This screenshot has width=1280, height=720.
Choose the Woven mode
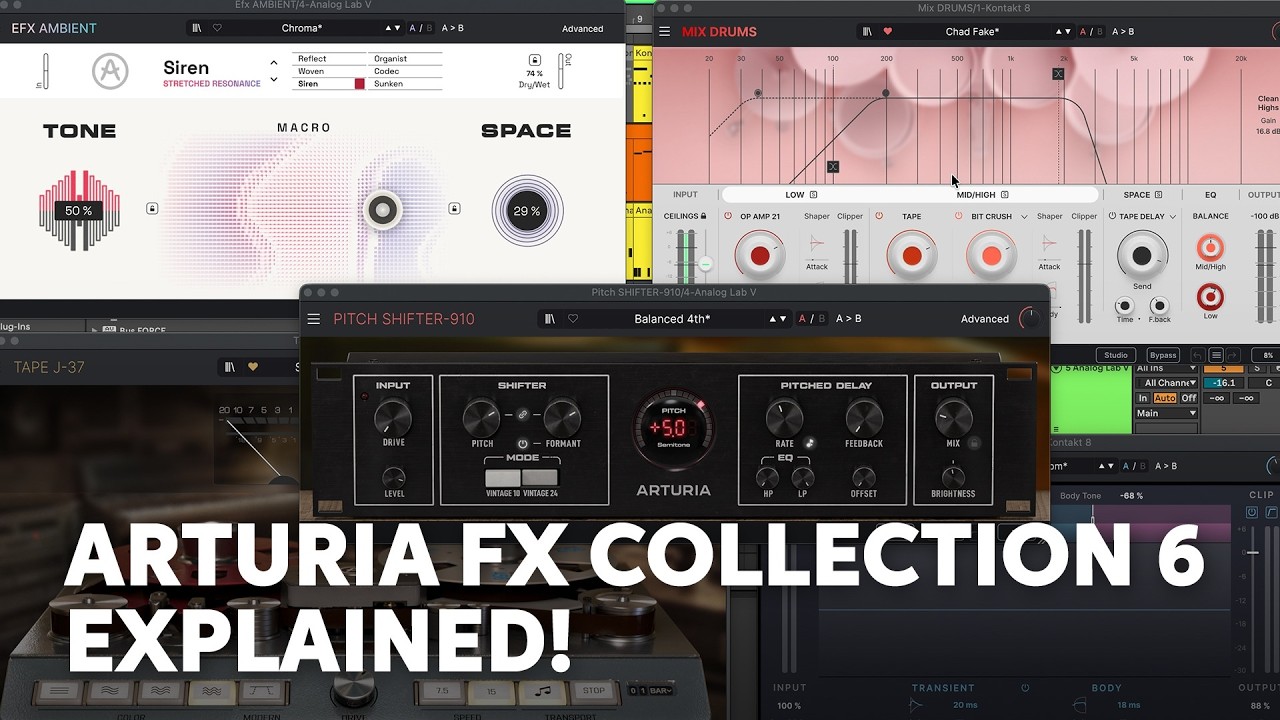(x=329, y=71)
